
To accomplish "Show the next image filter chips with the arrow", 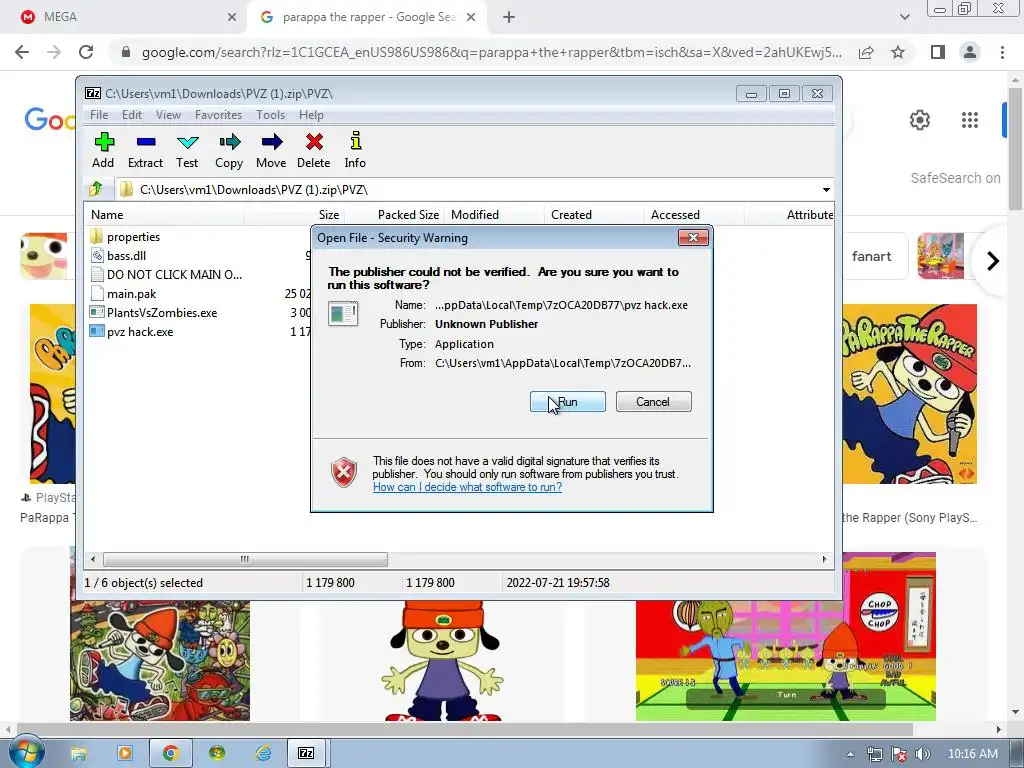I will tap(993, 261).
